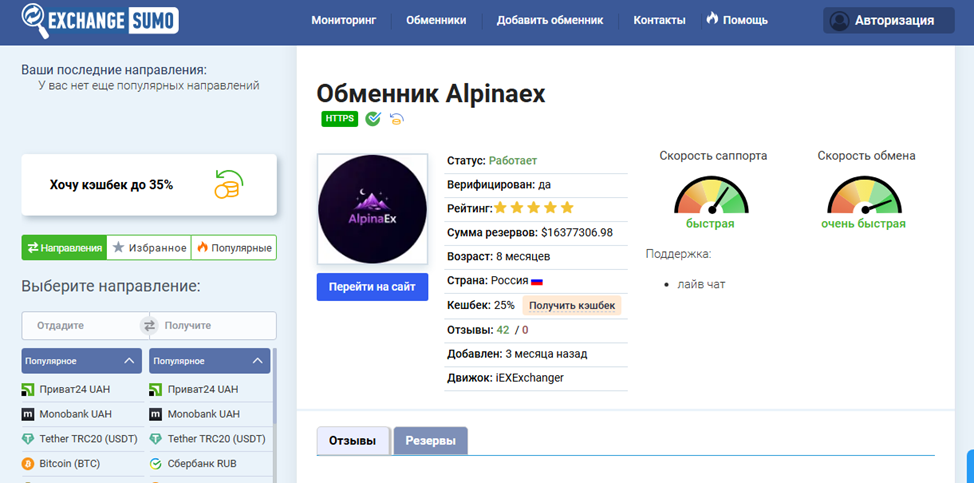Click the five-star rating
The width and height of the screenshot is (974, 483).
coord(534,208)
